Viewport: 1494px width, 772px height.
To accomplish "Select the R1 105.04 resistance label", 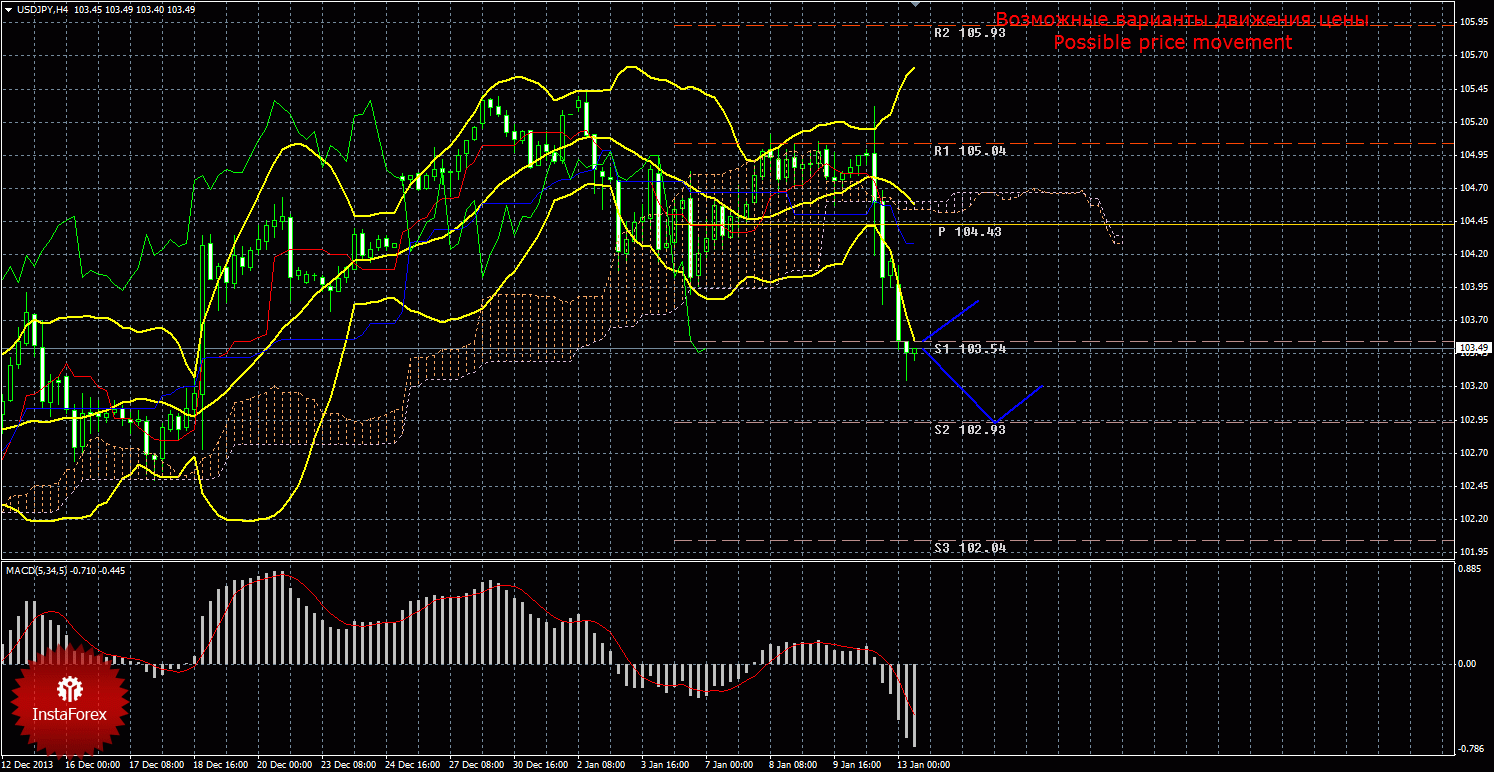I will (x=969, y=151).
